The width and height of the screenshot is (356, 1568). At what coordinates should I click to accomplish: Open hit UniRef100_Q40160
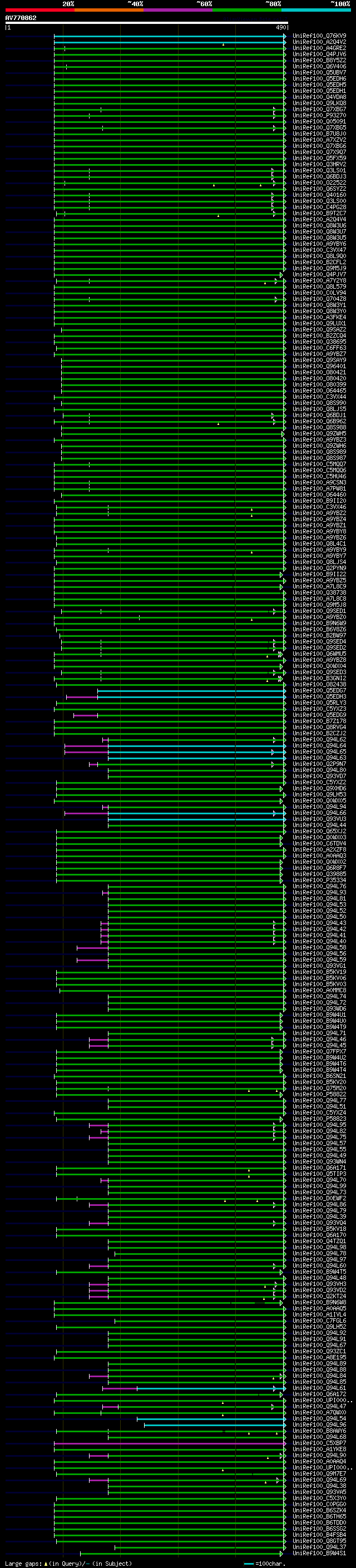[319, 195]
